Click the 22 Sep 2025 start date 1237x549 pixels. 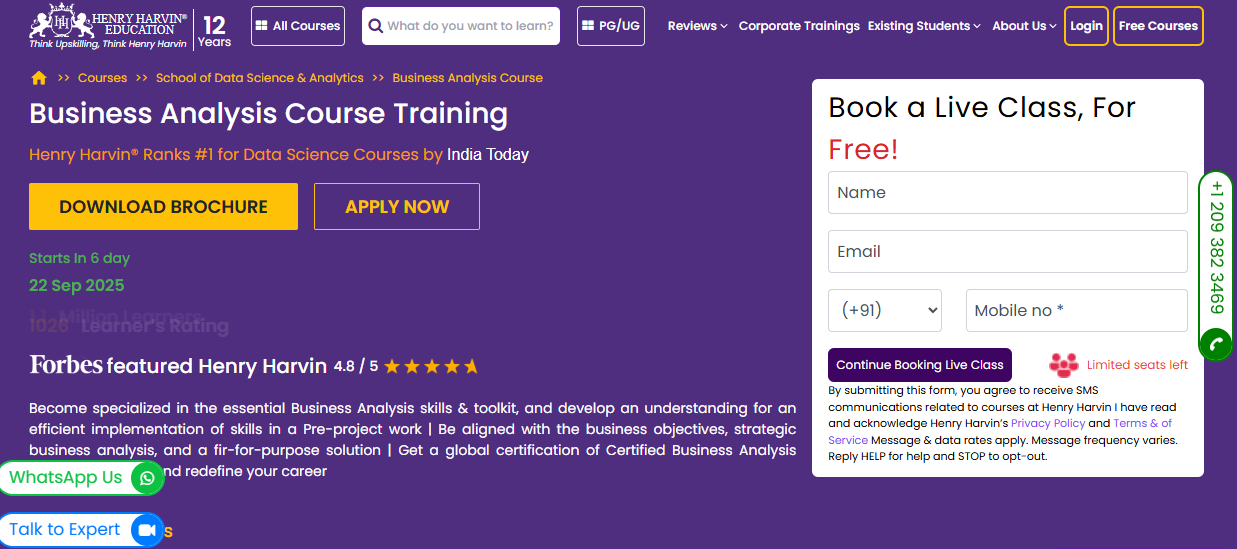77,286
